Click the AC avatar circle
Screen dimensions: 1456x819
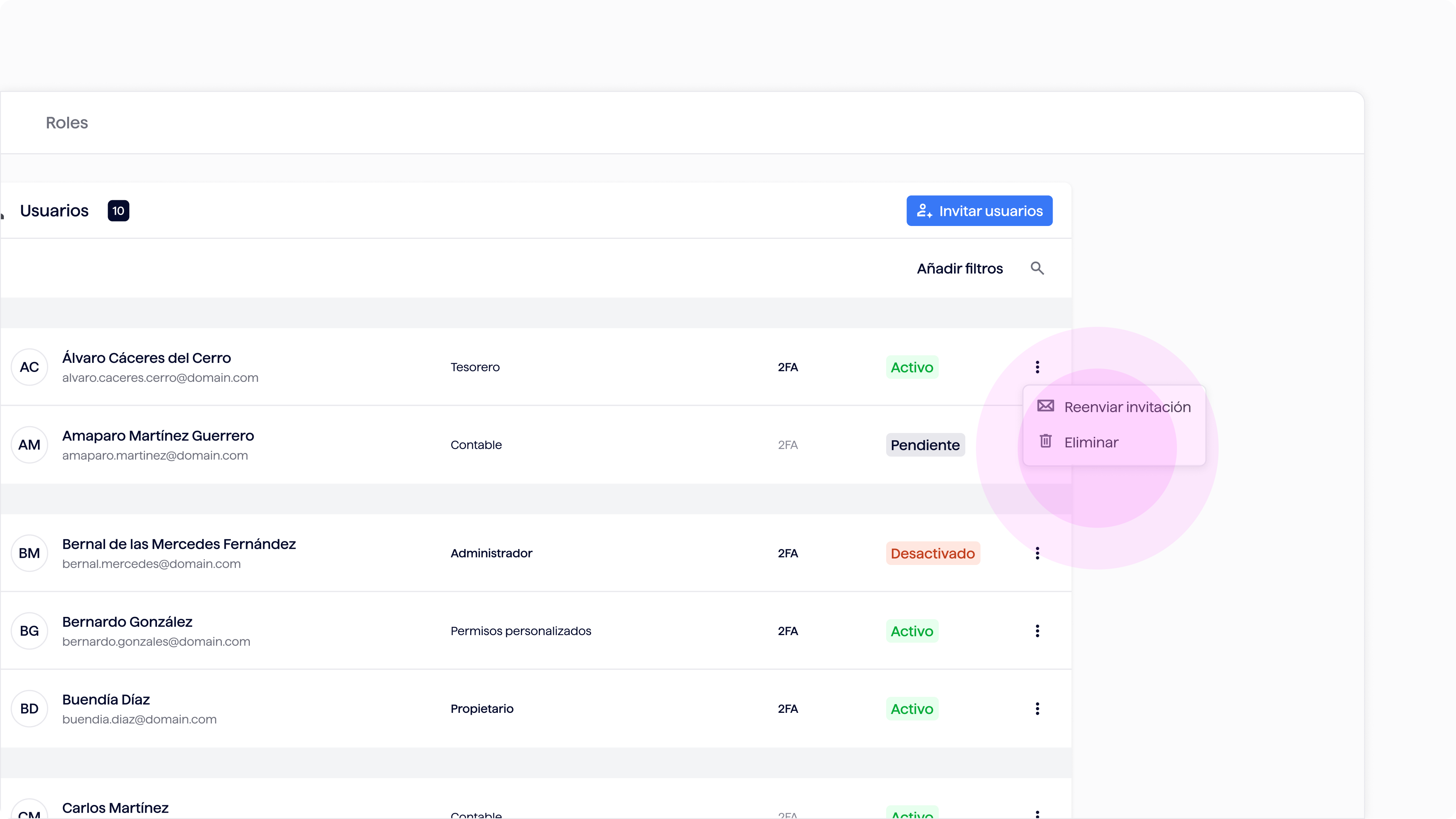click(x=30, y=367)
